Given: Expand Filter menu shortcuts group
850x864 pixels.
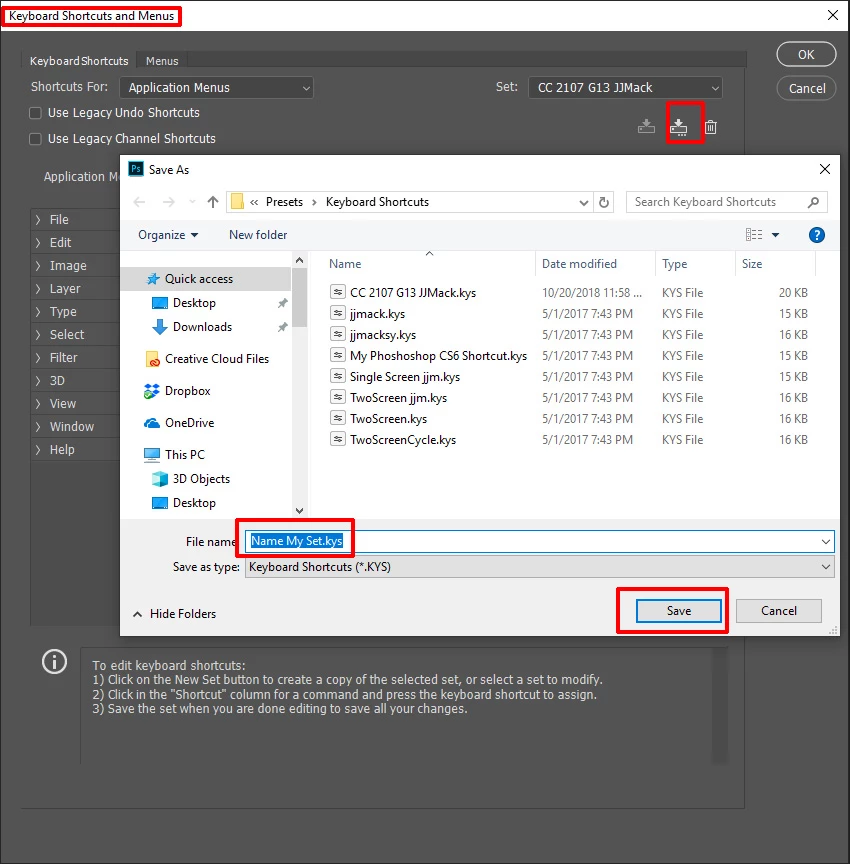Looking at the screenshot, I should [x=38, y=358].
